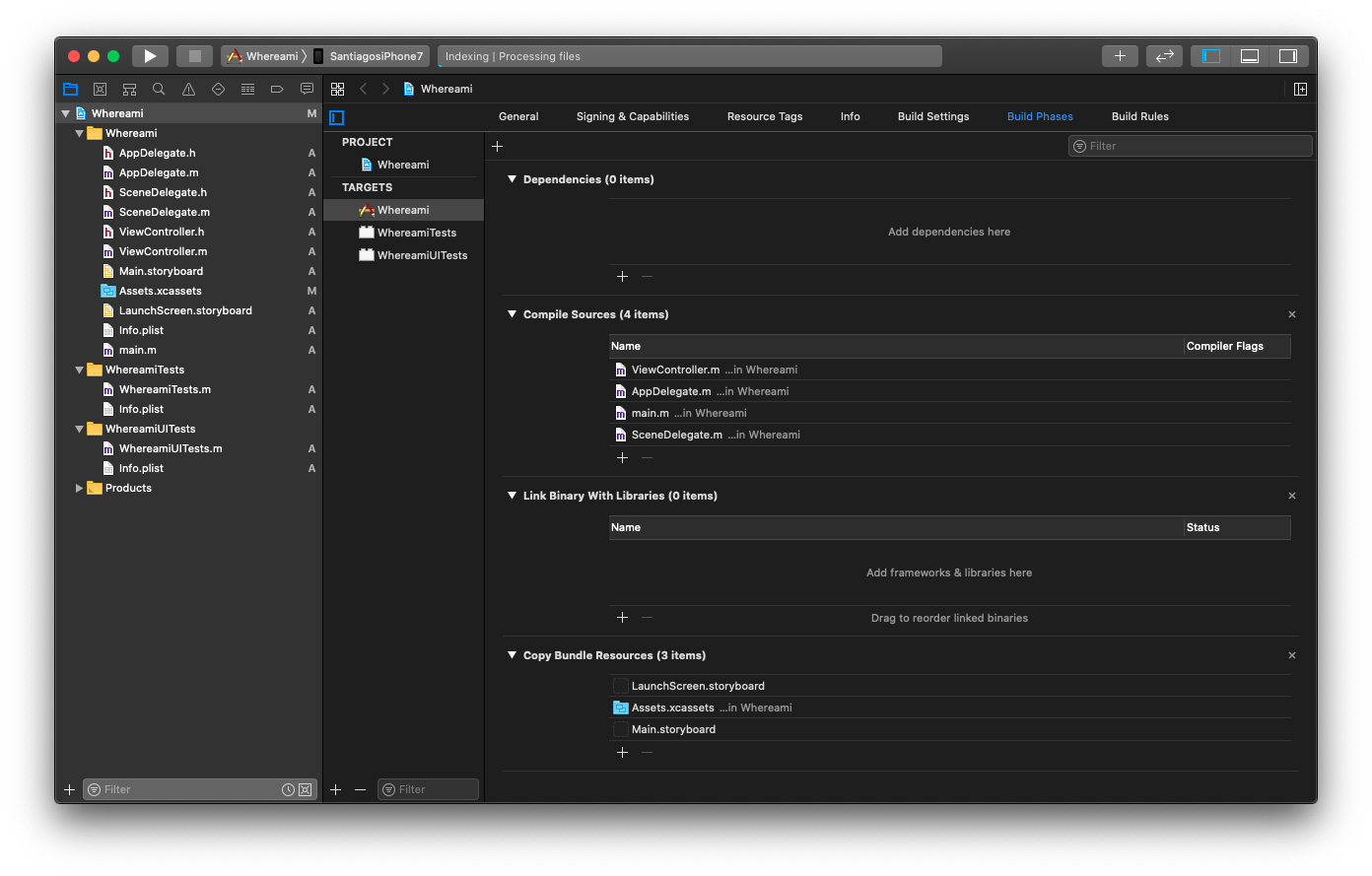
Task: Click the targets list Filter field
Action: coord(428,789)
